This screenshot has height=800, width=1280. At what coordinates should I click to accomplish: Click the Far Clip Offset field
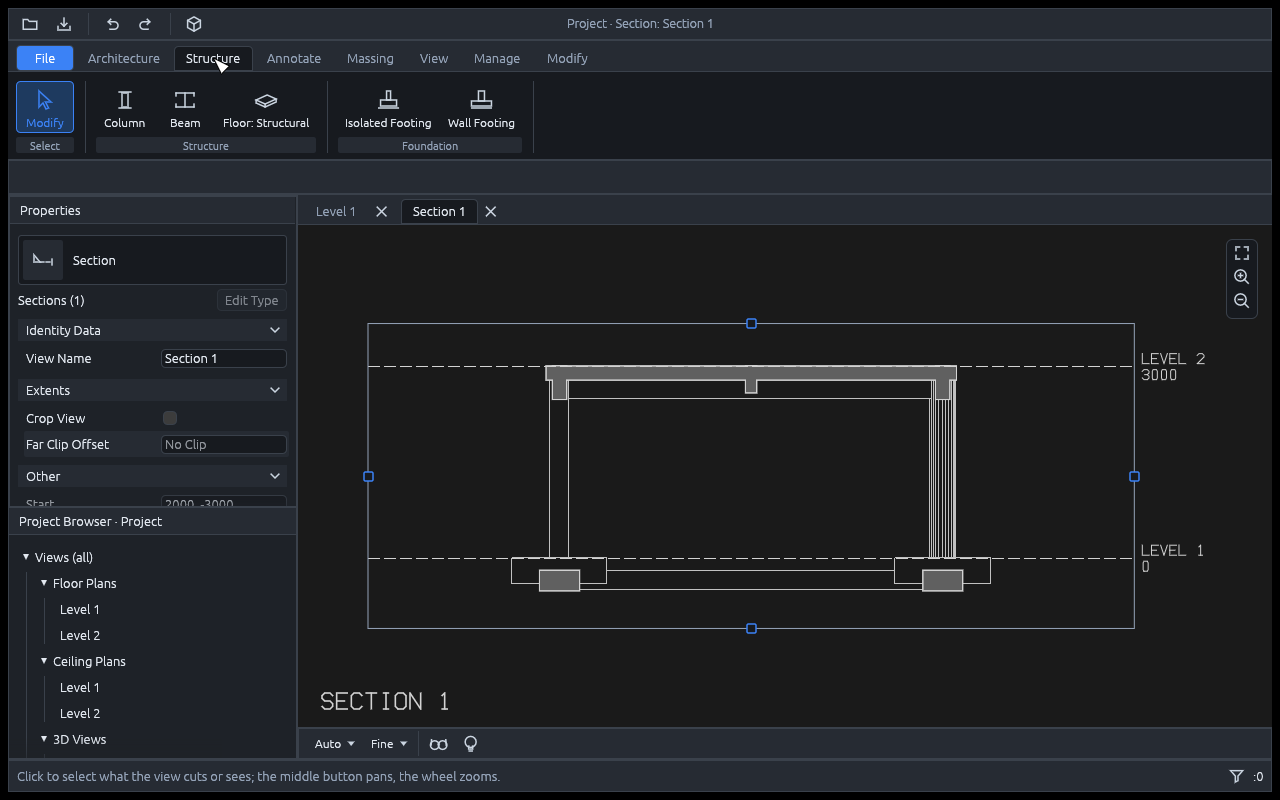(x=224, y=444)
